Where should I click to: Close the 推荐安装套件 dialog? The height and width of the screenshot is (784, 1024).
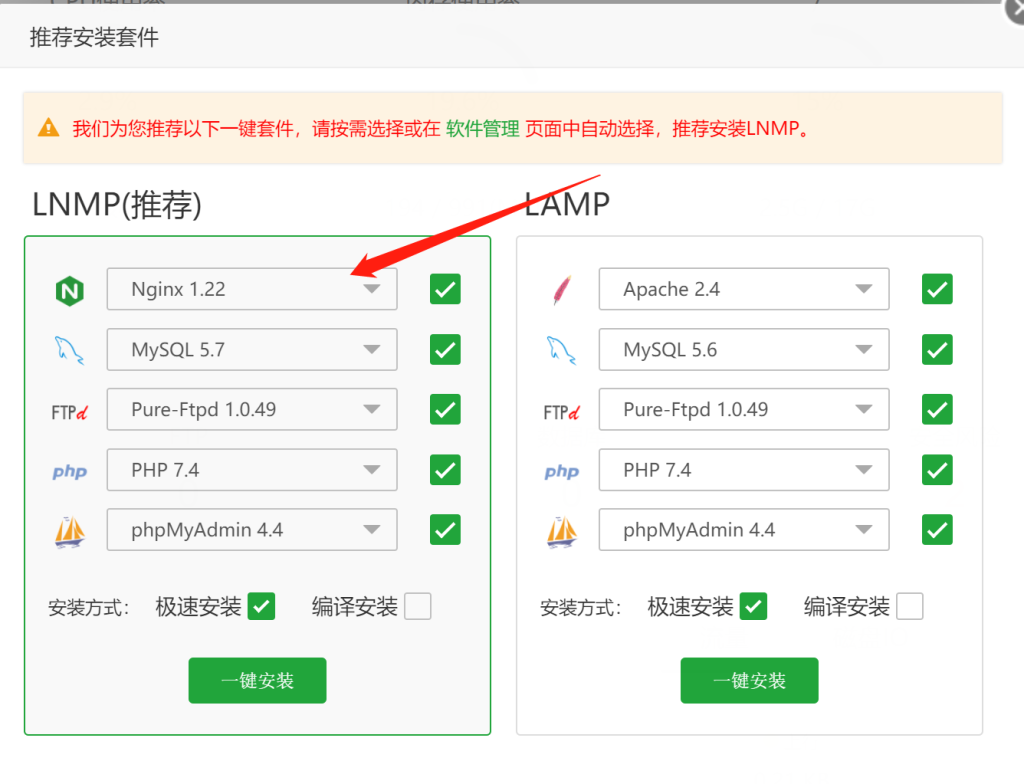1015,10
